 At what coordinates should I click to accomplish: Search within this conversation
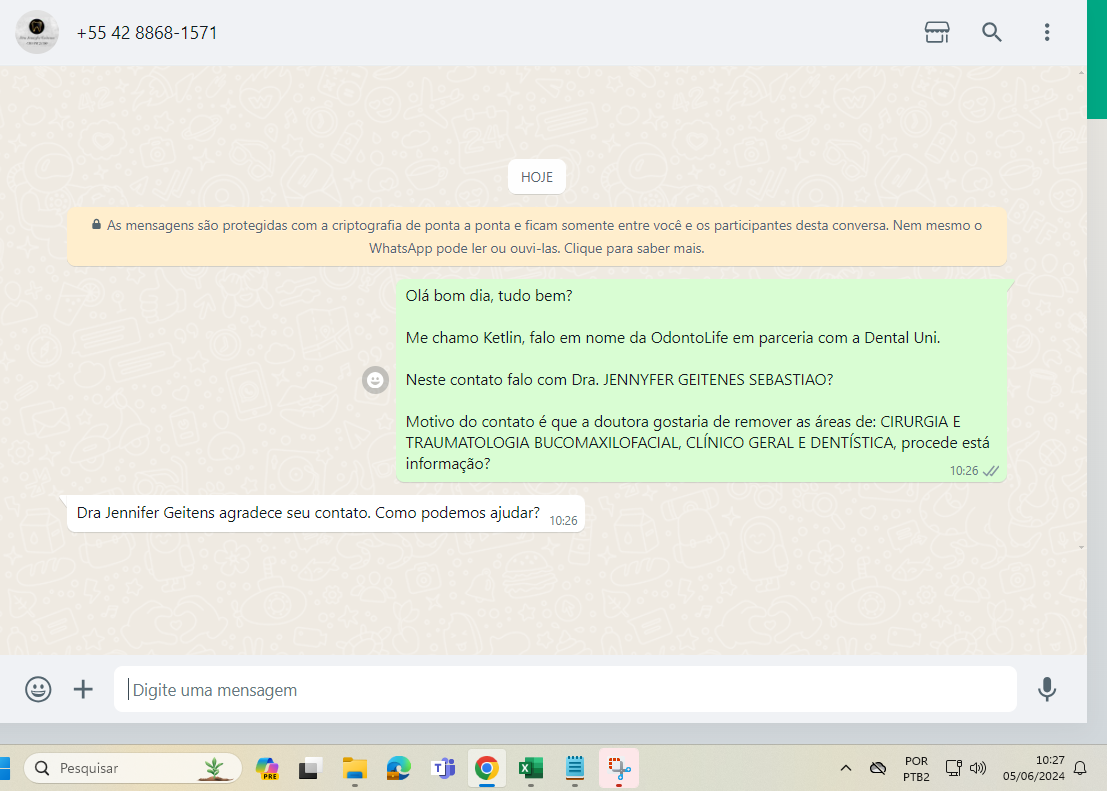[x=991, y=32]
